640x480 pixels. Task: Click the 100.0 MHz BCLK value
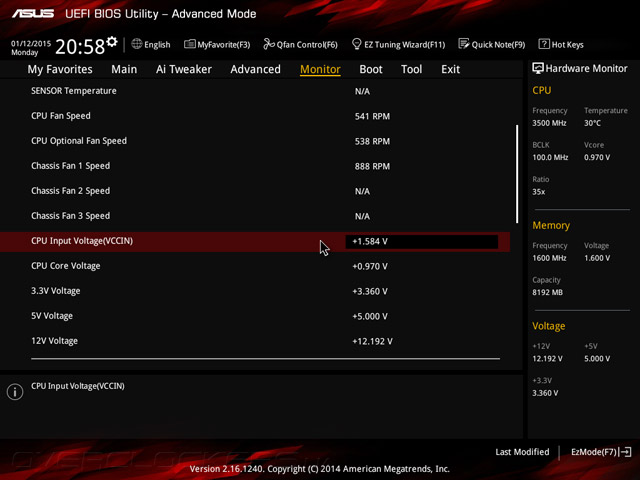pos(550,157)
